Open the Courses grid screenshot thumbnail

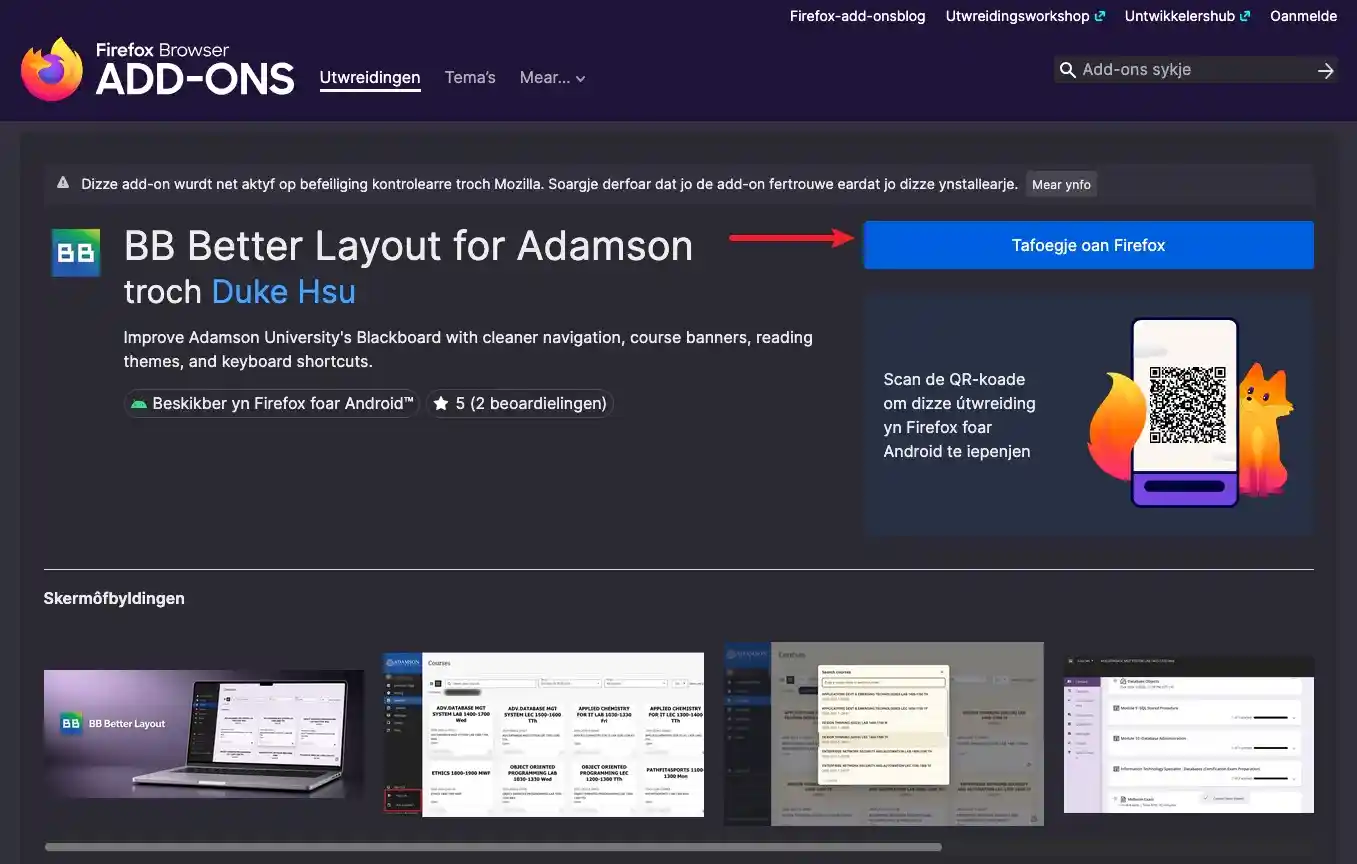[x=544, y=734]
